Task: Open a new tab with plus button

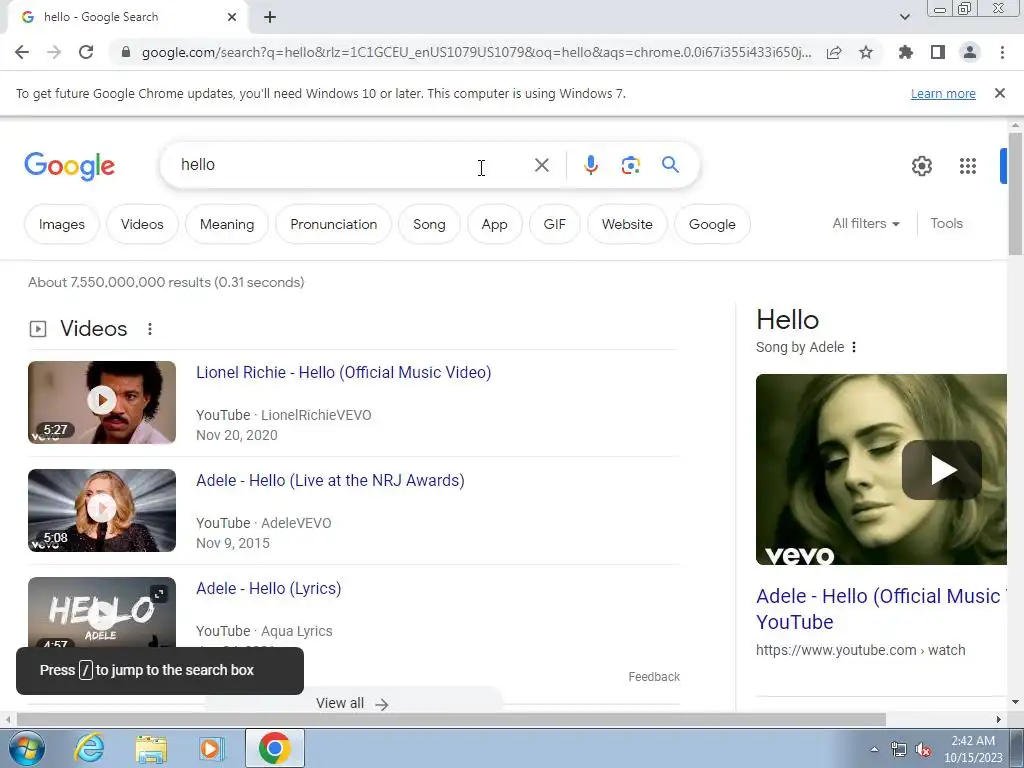Action: (x=270, y=17)
